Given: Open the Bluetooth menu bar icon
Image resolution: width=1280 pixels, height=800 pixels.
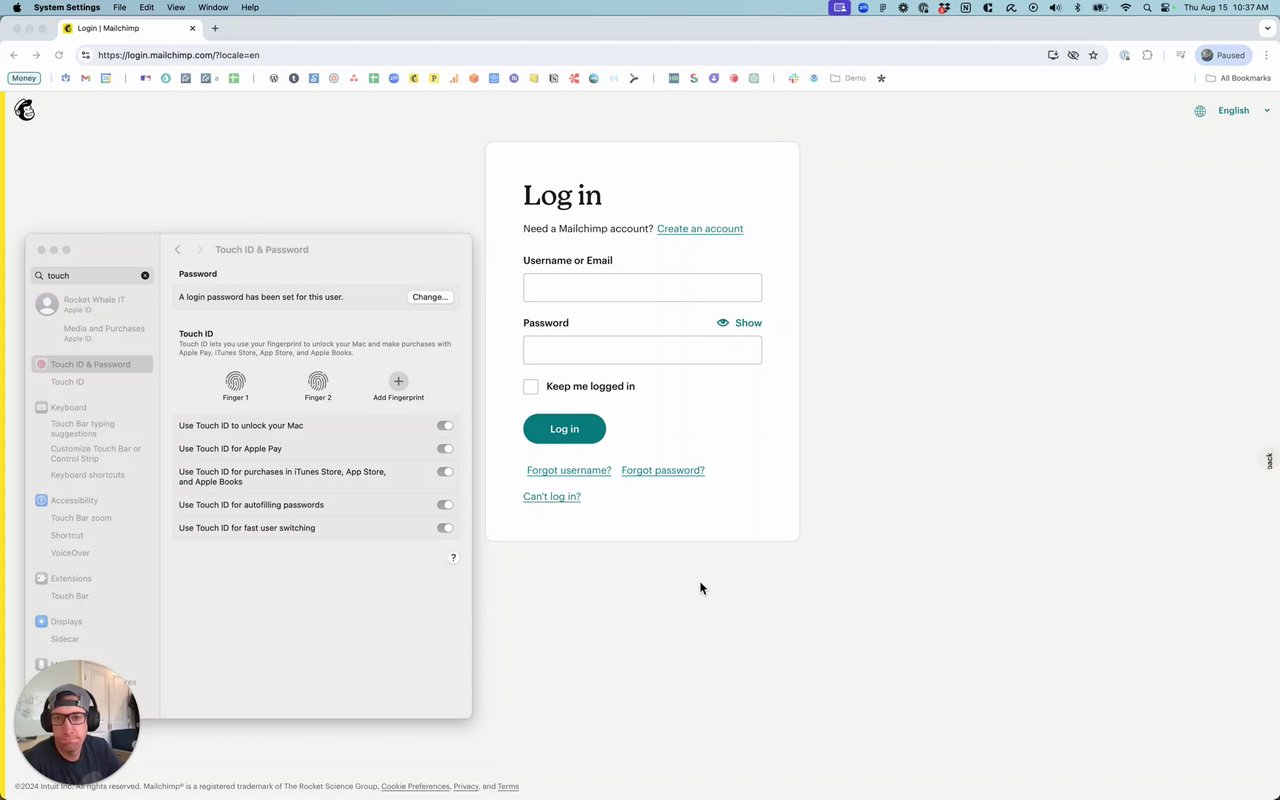Looking at the screenshot, I should (1077, 7).
